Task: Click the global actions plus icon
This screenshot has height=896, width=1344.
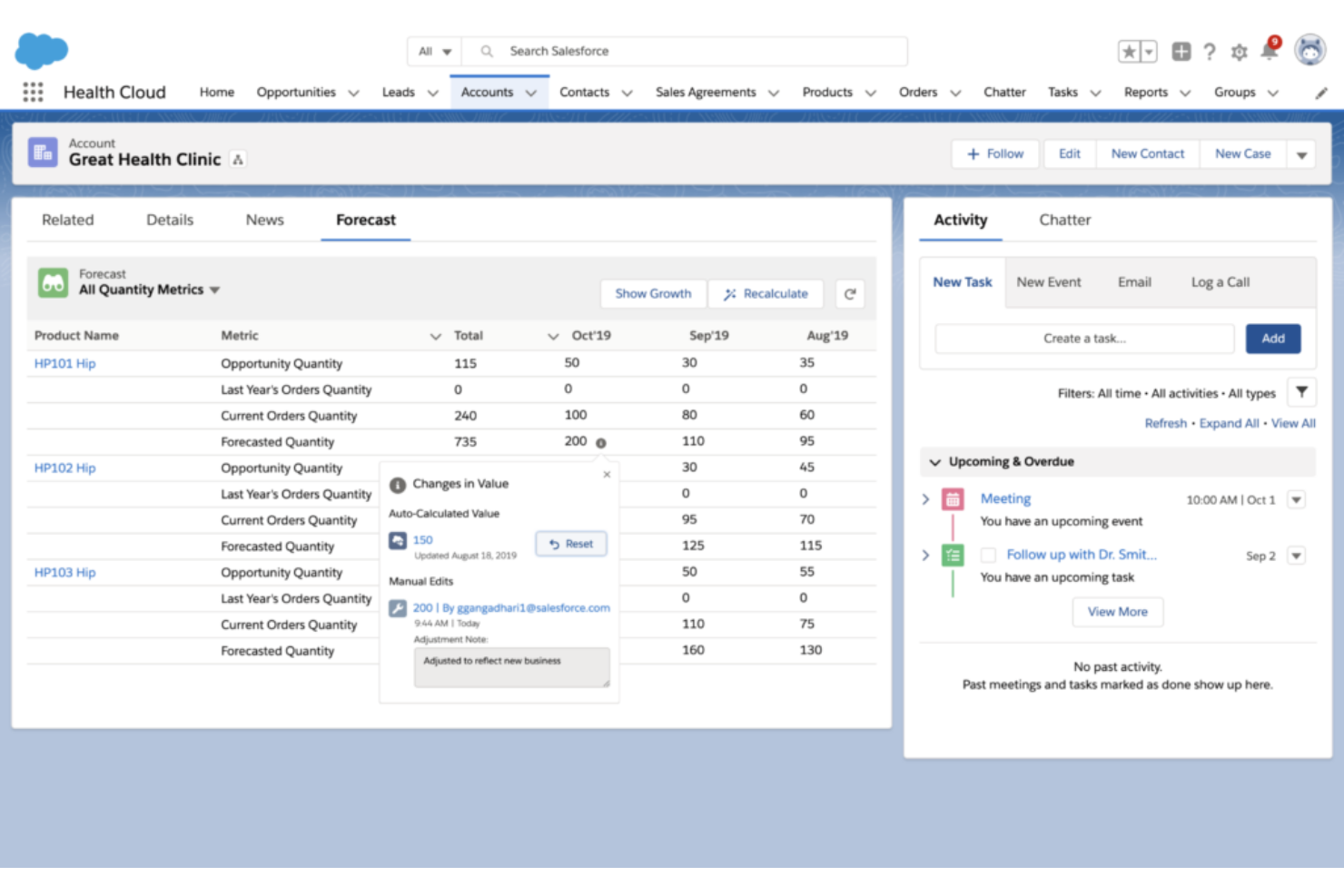Action: tap(1181, 52)
